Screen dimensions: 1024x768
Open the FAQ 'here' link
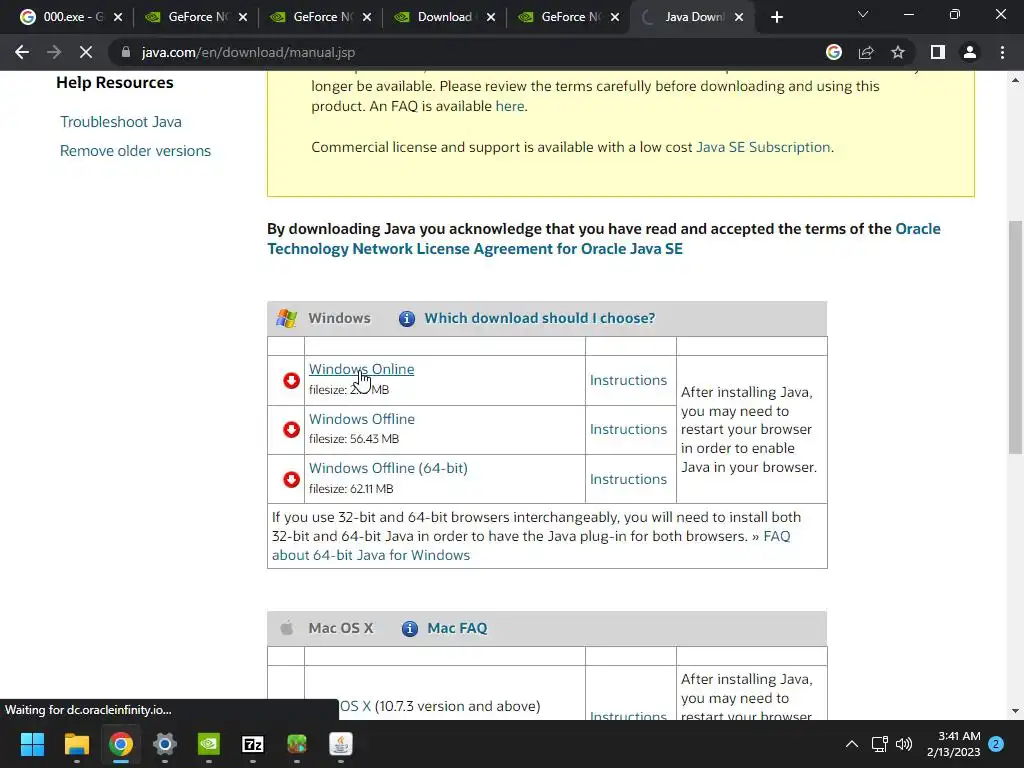coord(509,106)
